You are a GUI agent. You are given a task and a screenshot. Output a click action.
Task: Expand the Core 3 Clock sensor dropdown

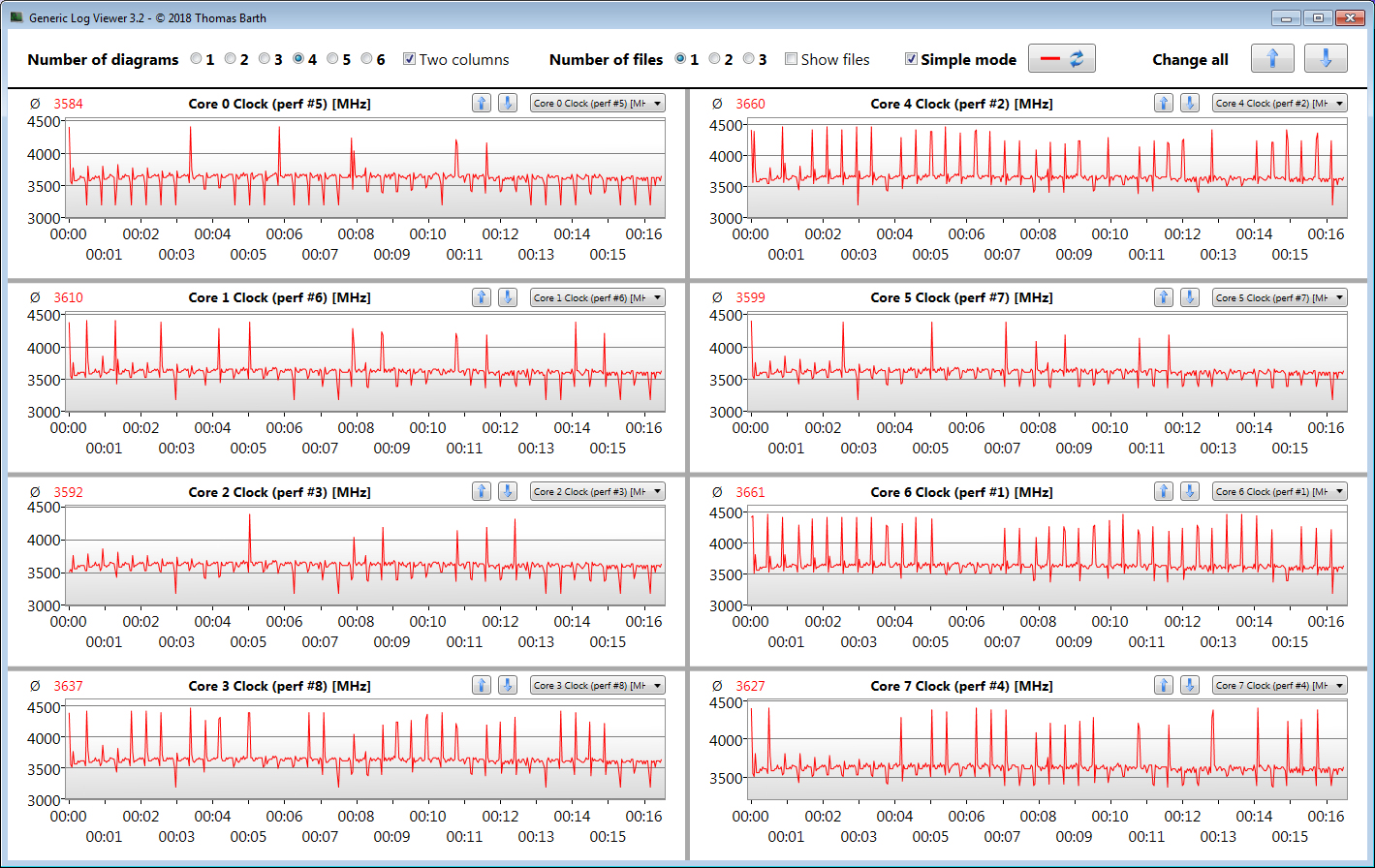597,686
